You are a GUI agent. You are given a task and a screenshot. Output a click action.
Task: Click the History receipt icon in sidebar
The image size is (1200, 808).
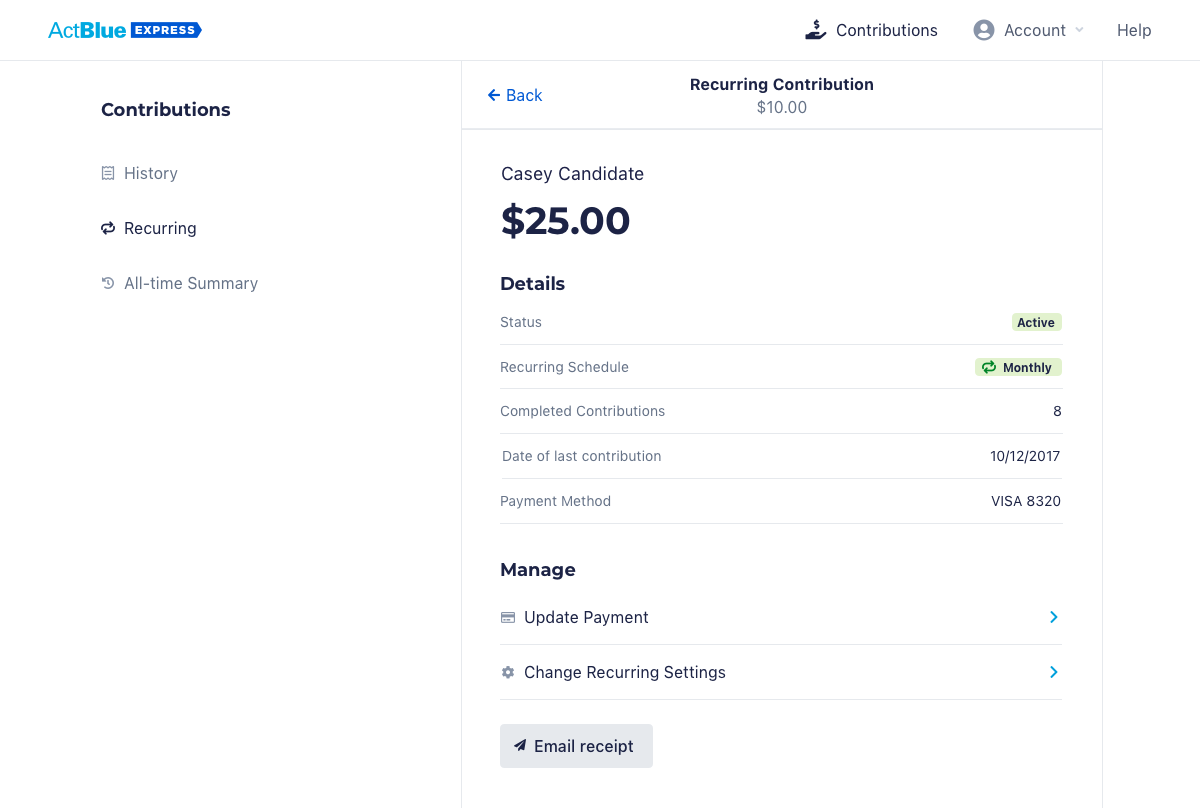[108, 173]
